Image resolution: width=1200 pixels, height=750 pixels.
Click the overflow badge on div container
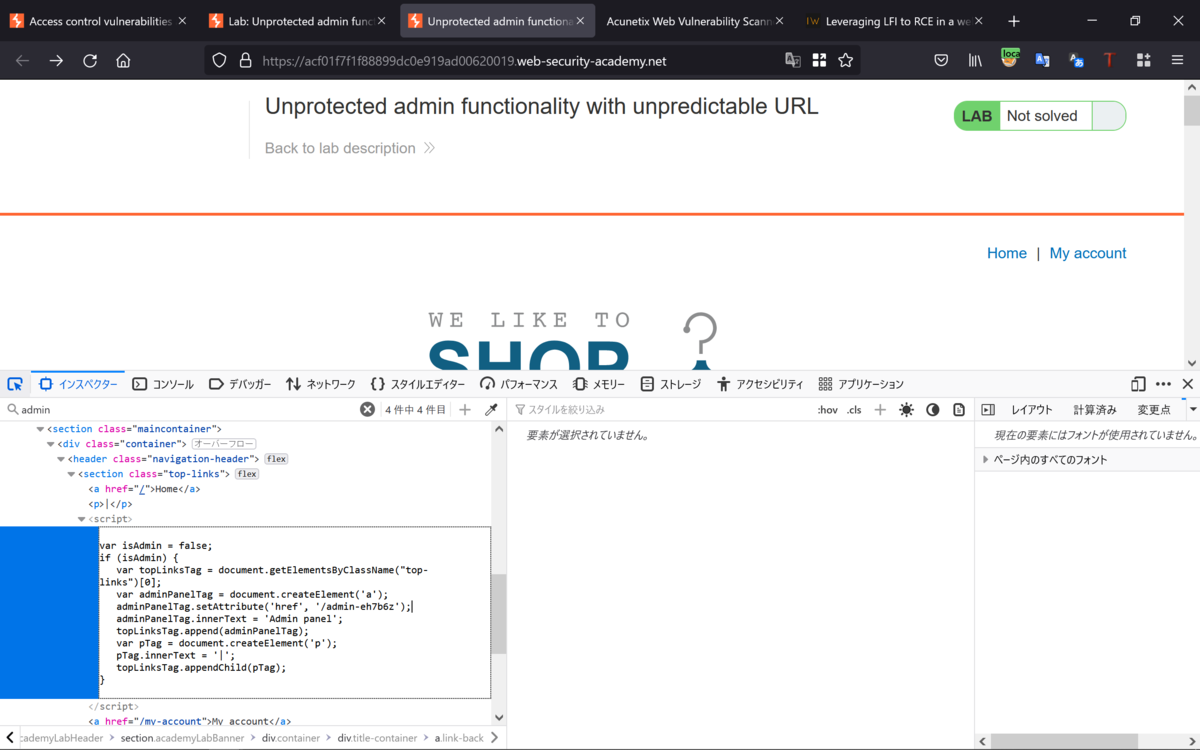(x=224, y=444)
